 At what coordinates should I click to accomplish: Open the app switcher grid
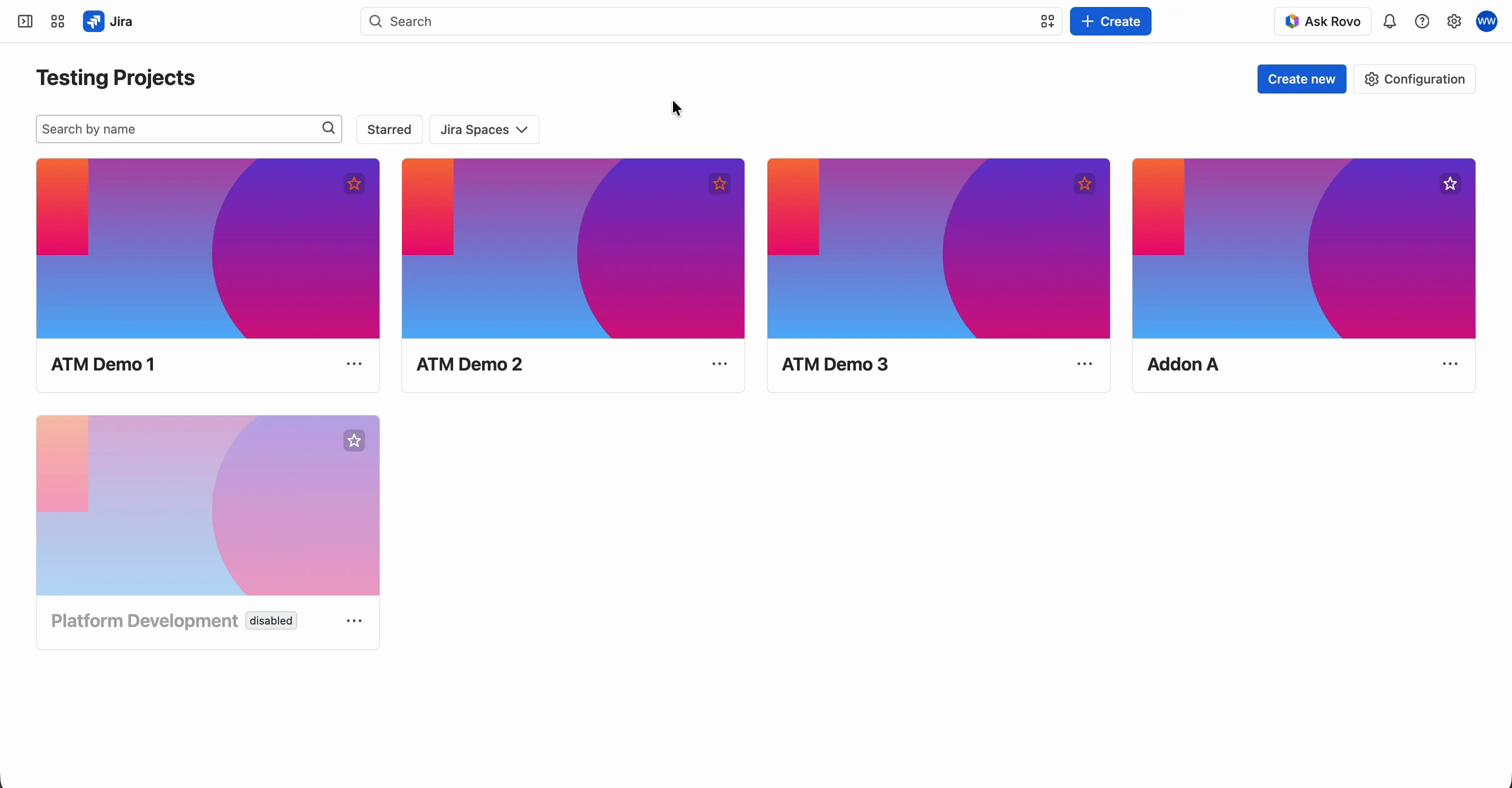[57, 21]
